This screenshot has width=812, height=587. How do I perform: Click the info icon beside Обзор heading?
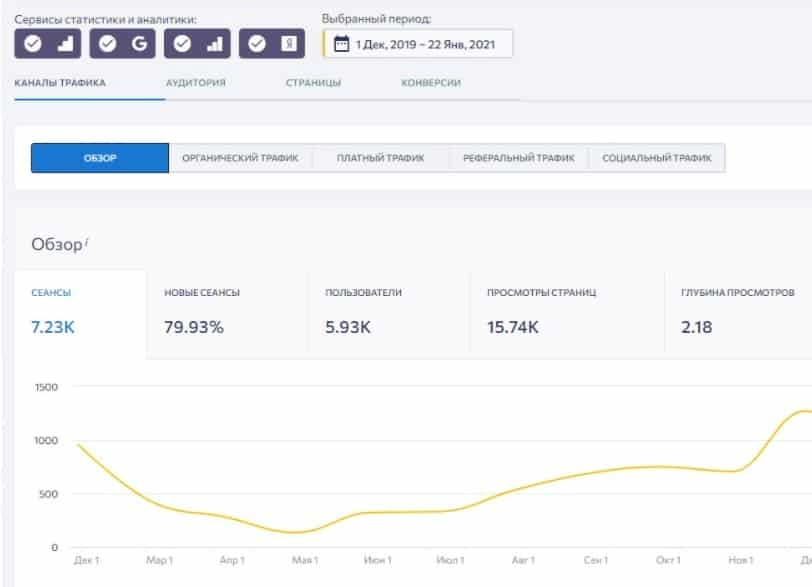click(x=86, y=241)
